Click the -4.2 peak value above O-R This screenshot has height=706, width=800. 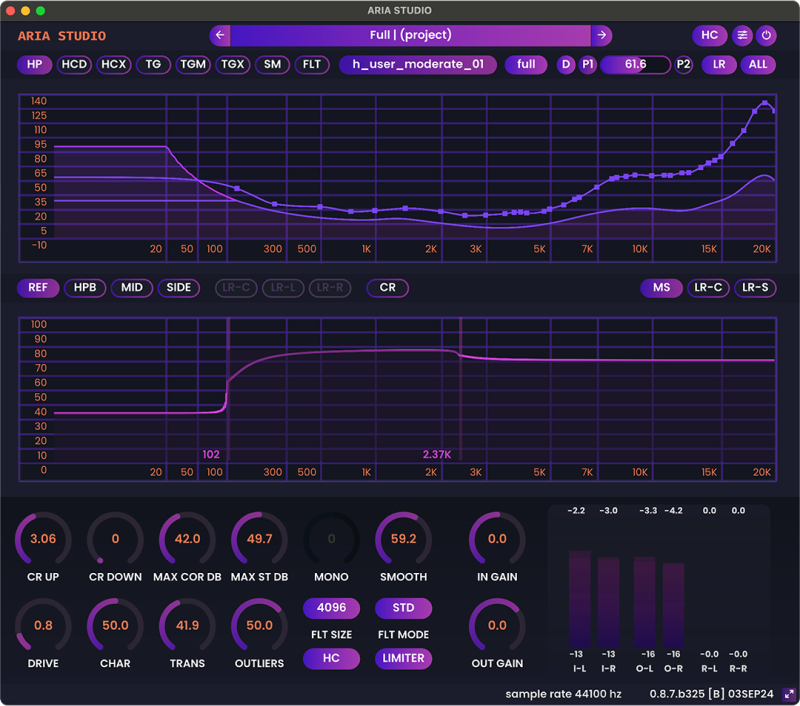673,511
